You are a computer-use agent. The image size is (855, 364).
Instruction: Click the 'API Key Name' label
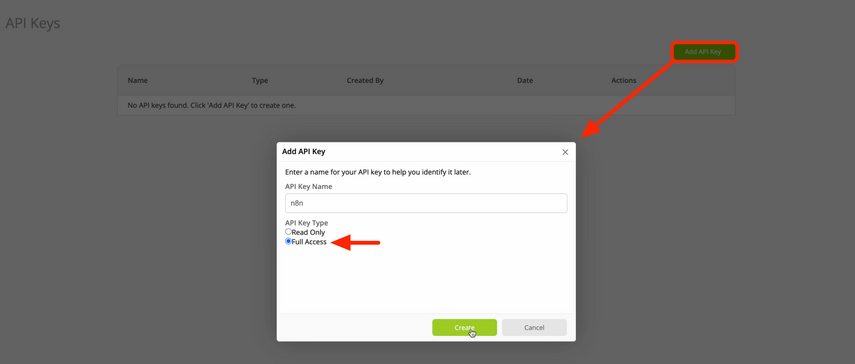309,186
